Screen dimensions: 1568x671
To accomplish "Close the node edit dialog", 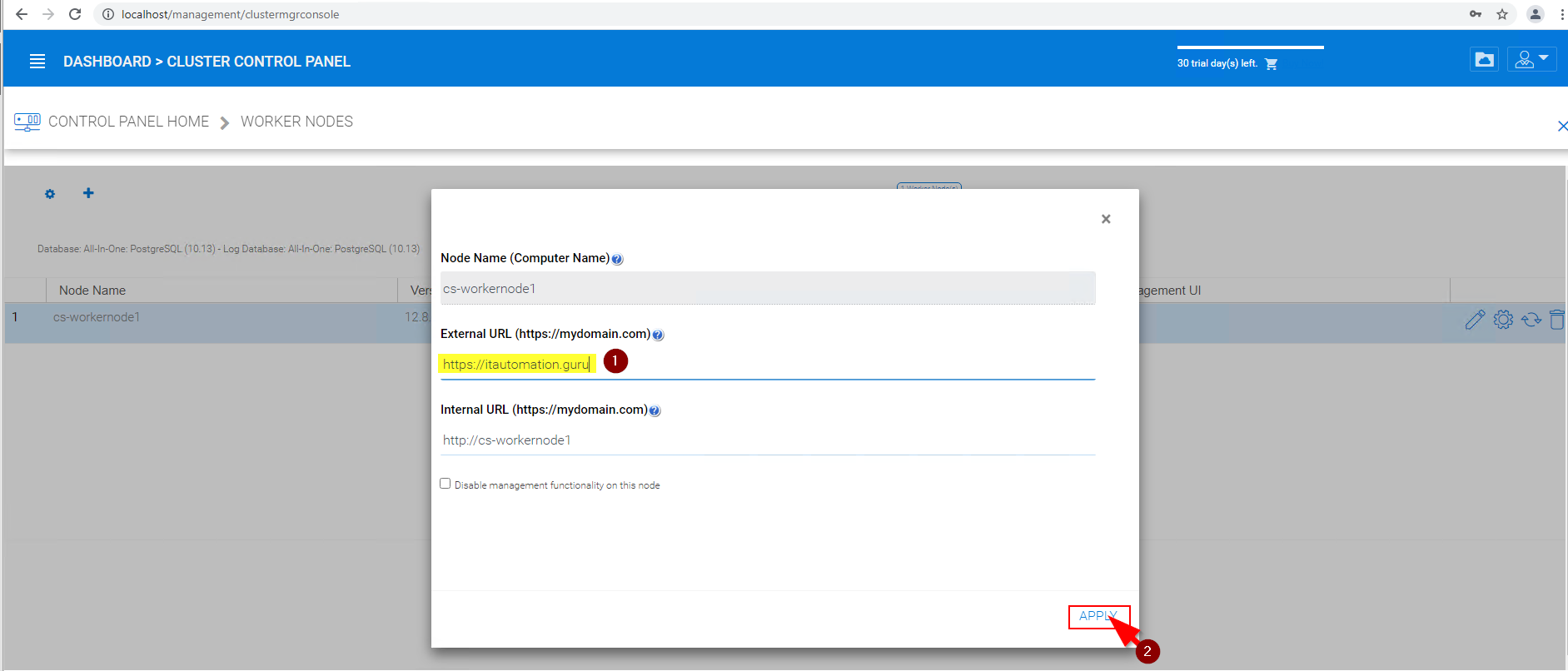I will [1106, 219].
